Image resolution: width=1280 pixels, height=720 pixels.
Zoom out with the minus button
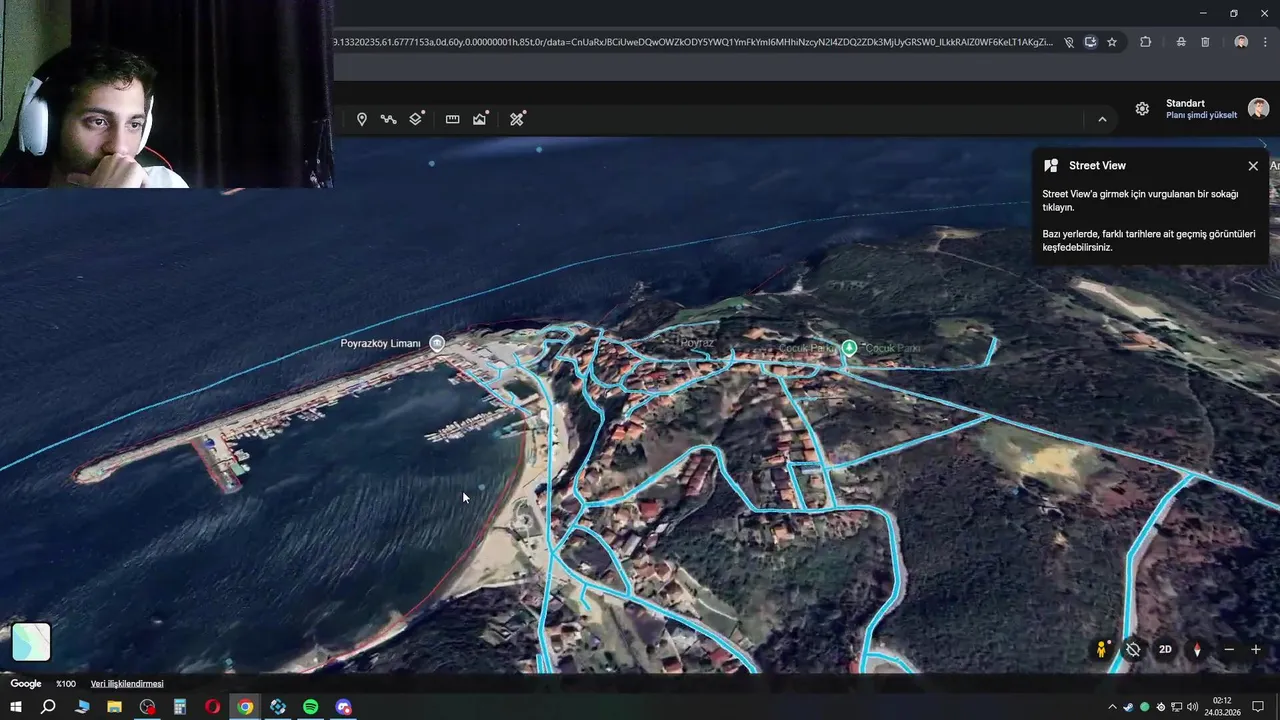(1229, 649)
